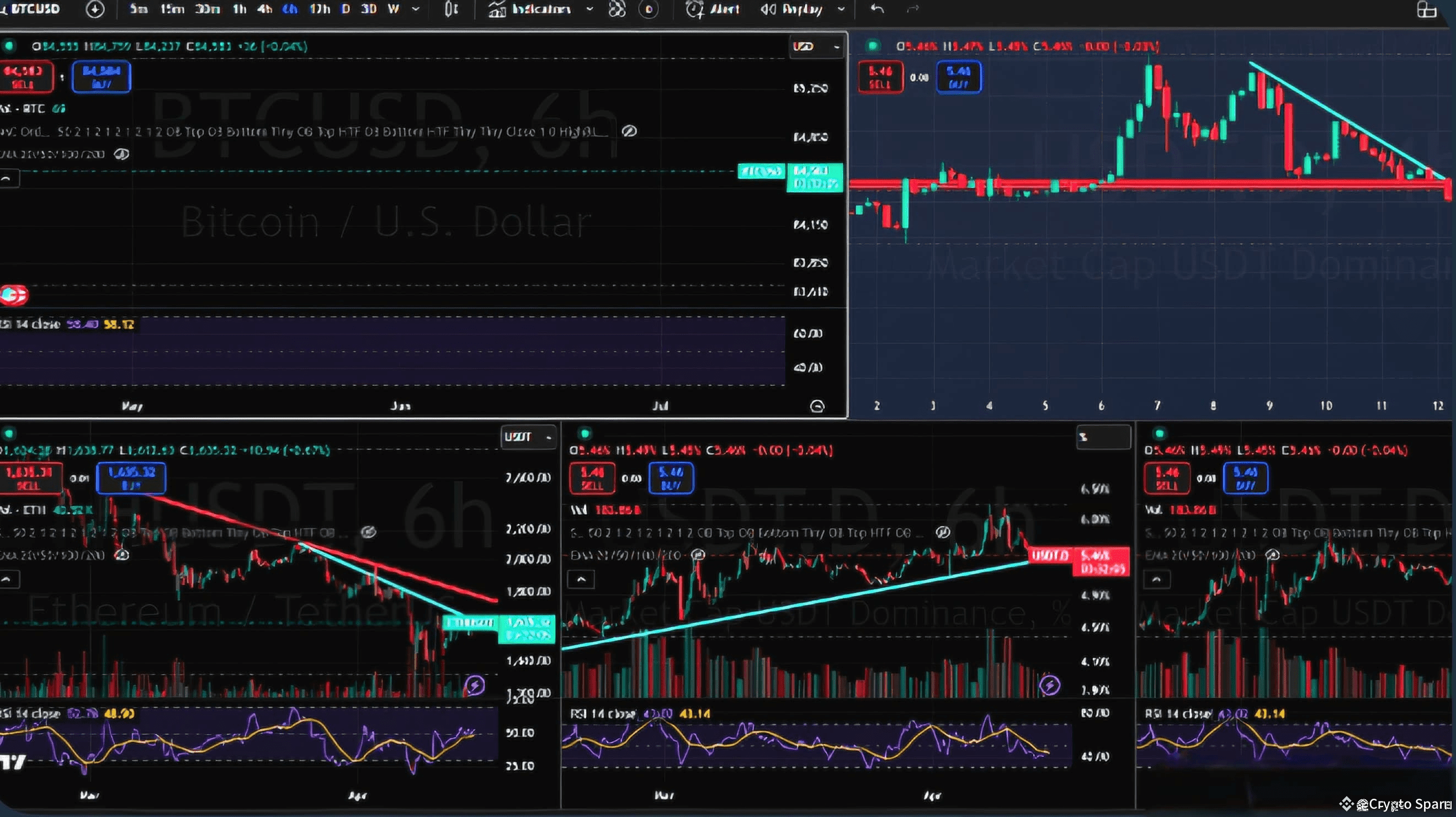Click the Redo arrow

(913, 8)
